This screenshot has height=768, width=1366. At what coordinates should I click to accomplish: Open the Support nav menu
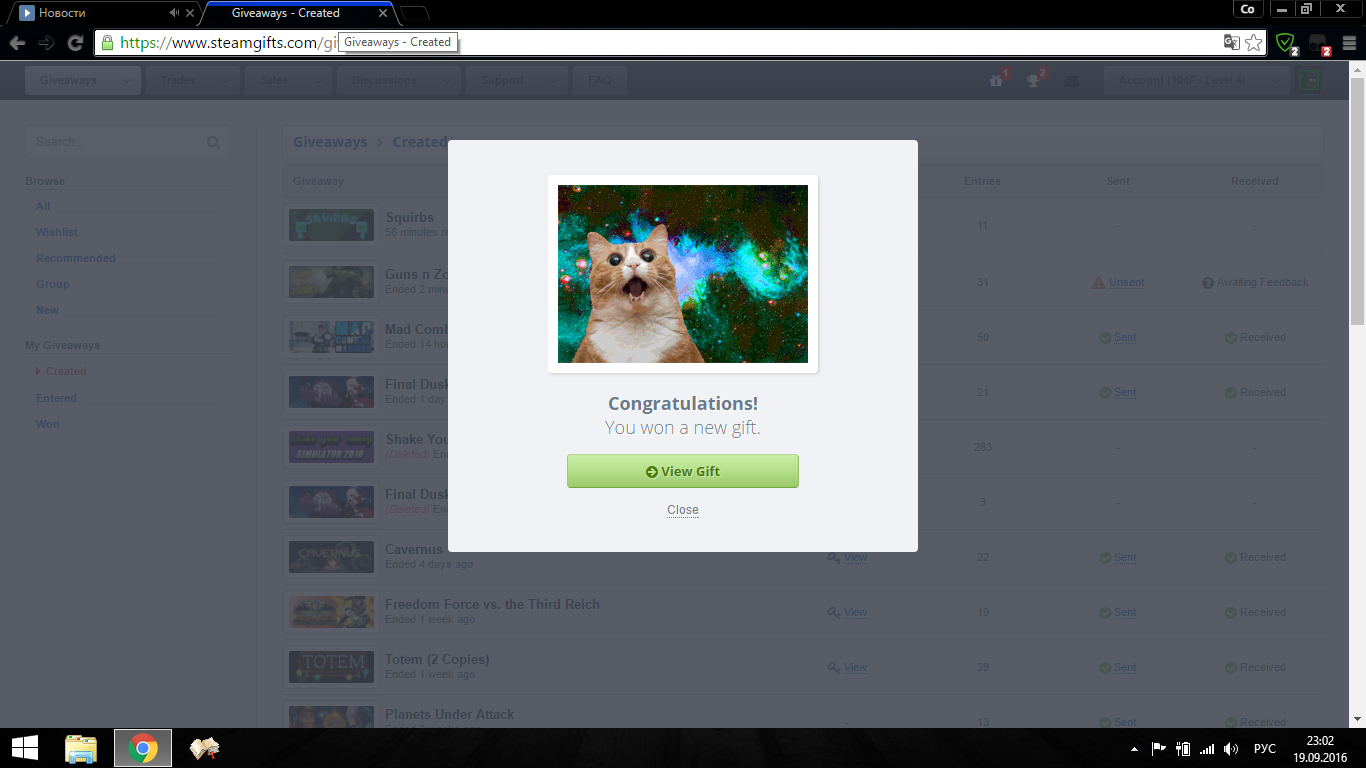point(502,80)
